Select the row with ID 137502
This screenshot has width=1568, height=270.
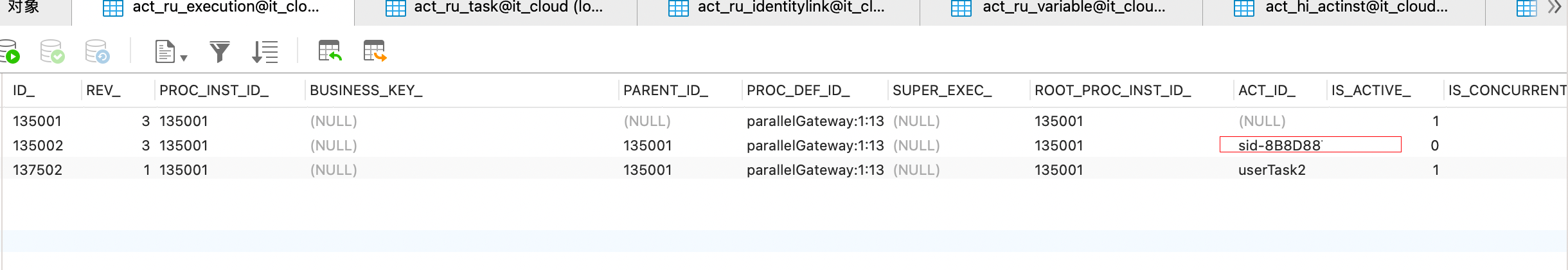click(x=38, y=170)
